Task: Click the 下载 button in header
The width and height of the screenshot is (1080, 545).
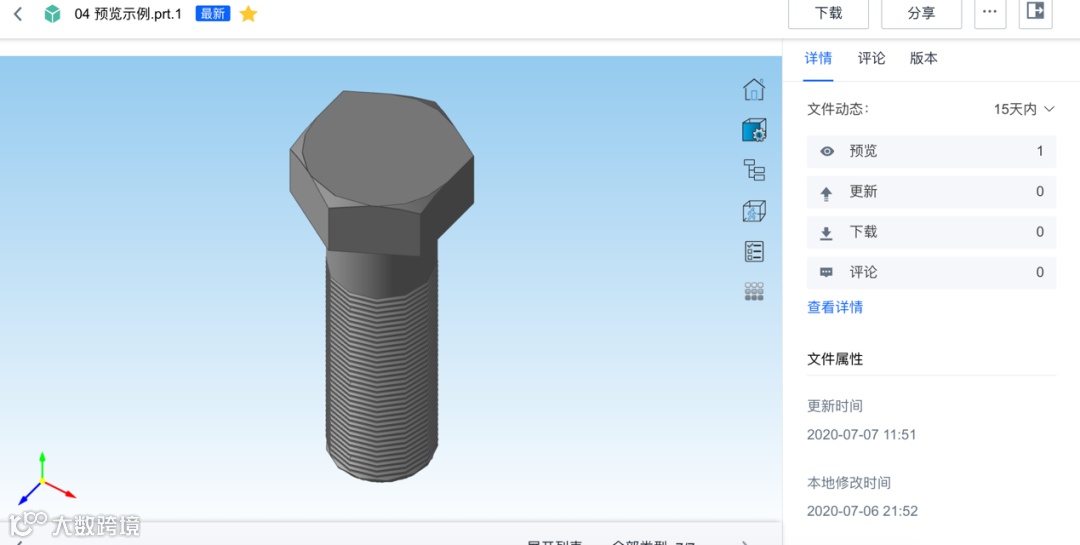Action: (829, 14)
